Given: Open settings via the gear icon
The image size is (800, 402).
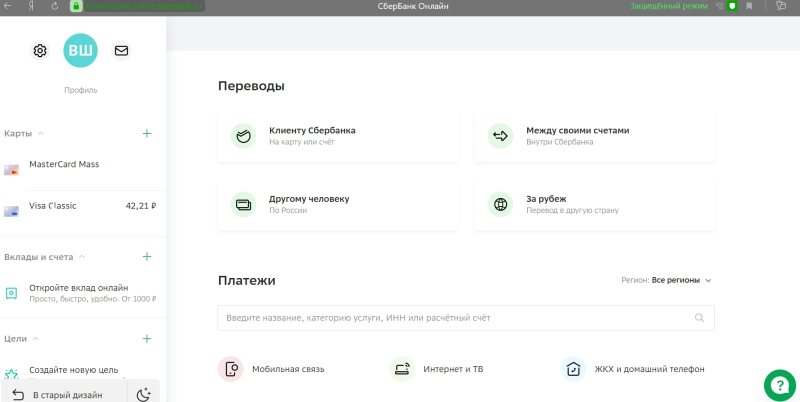Looking at the screenshot, I should coord(40,51).
